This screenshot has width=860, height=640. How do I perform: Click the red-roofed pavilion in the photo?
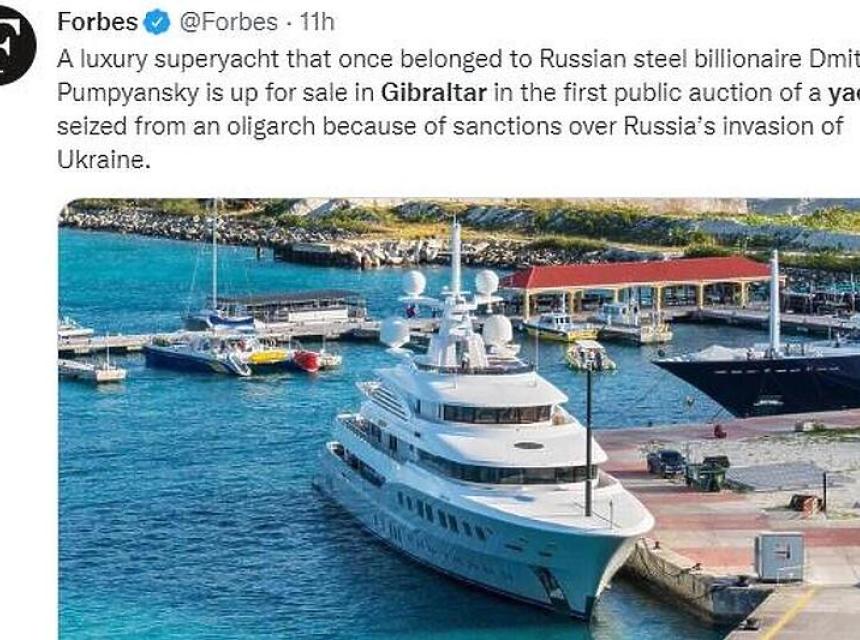point(638,277)
